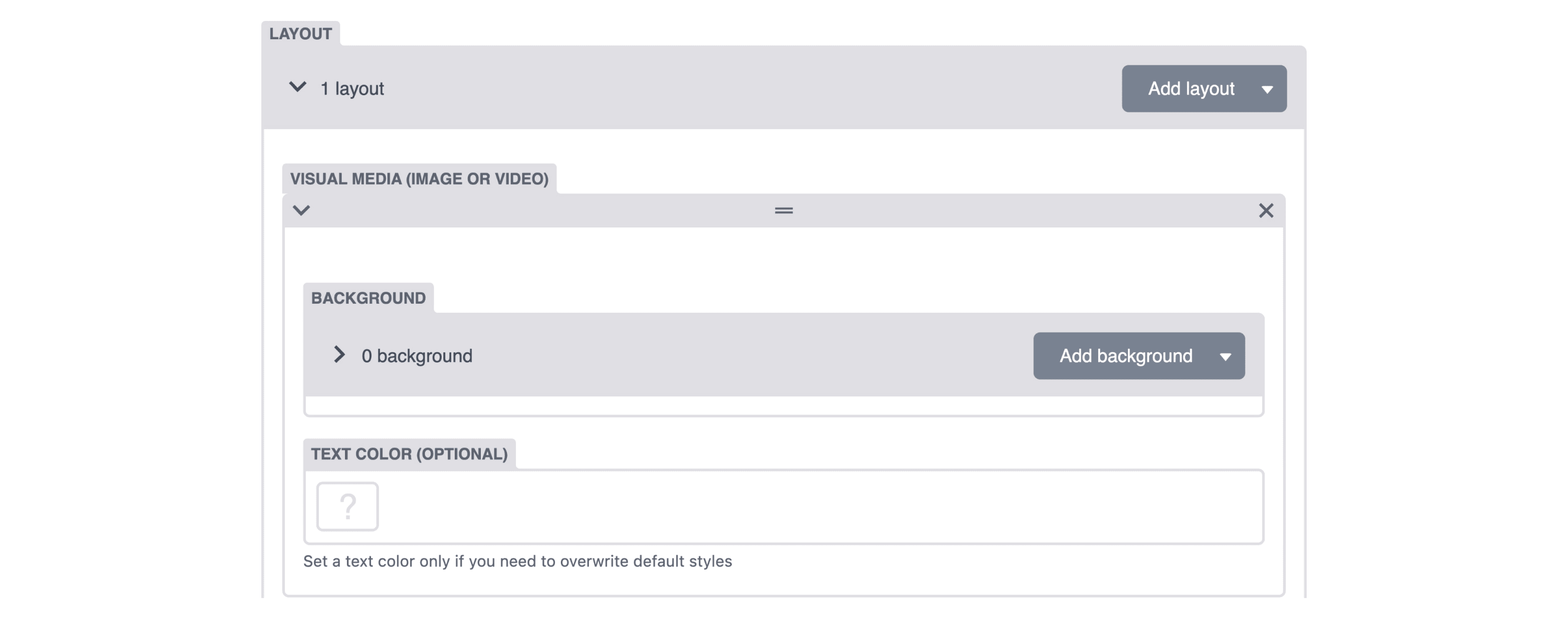
Task: Open the text color question-mark swatch
Action: 347,507
